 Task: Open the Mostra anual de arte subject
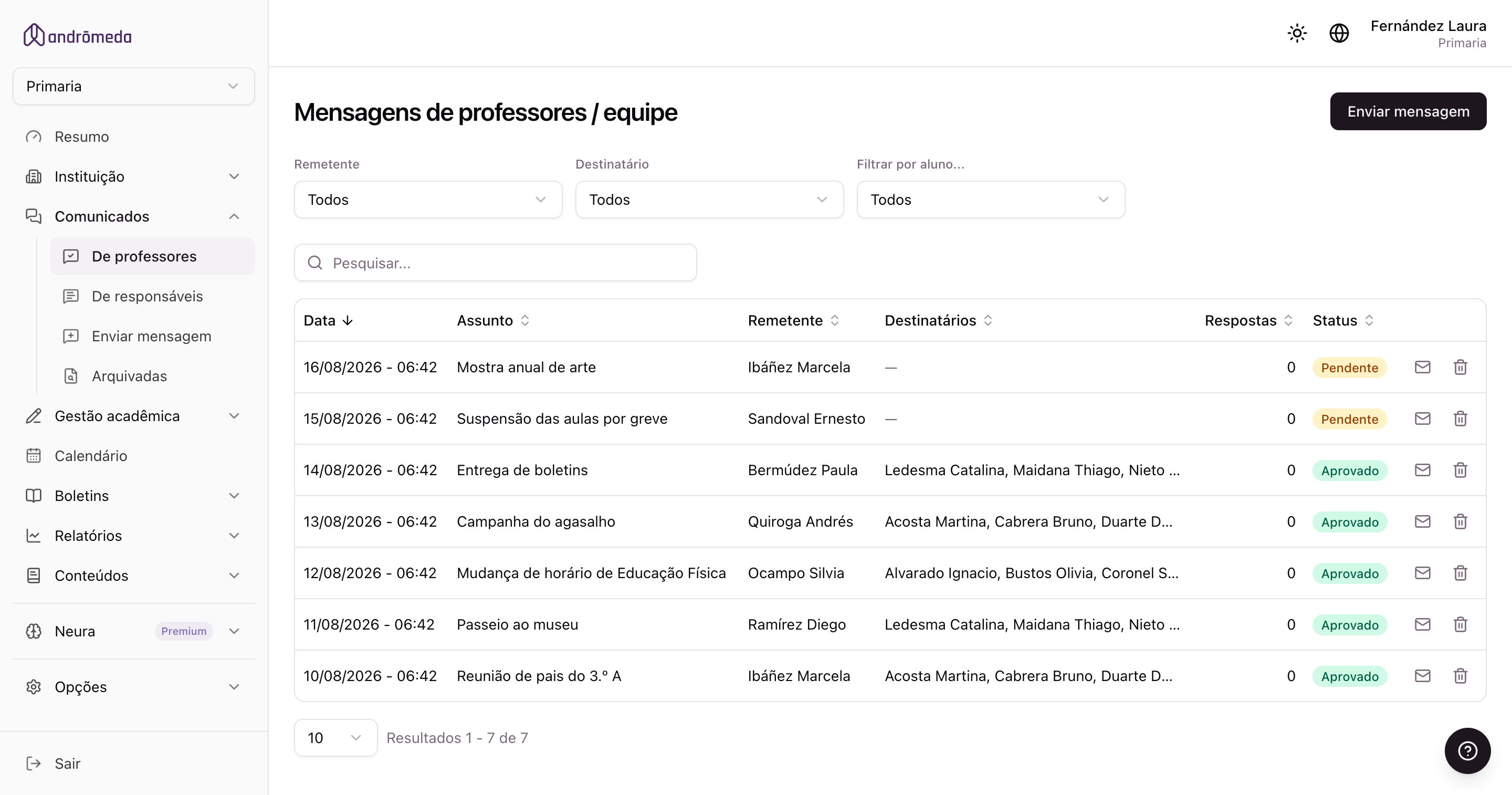point(526,367)
